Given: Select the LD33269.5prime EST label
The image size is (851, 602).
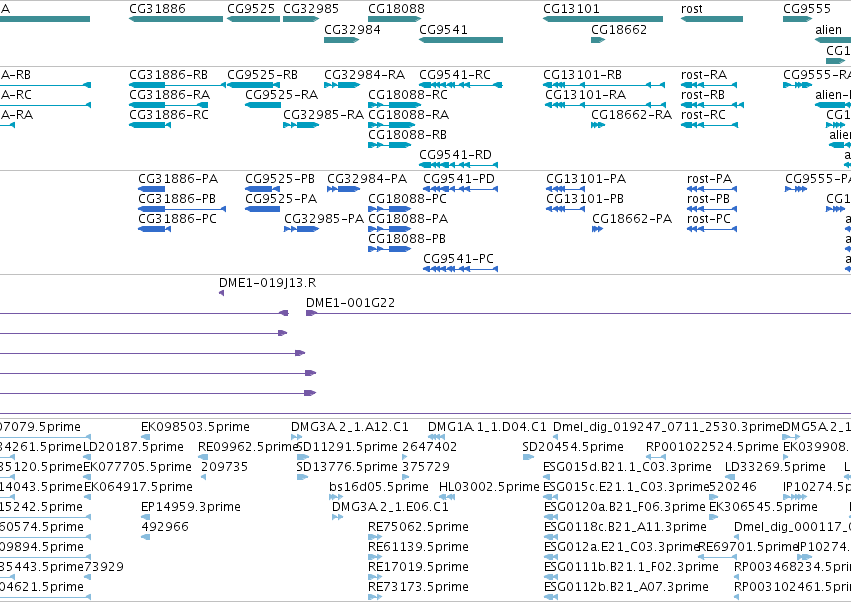Looking at the screenshot, I should click(x=776, y=467).
